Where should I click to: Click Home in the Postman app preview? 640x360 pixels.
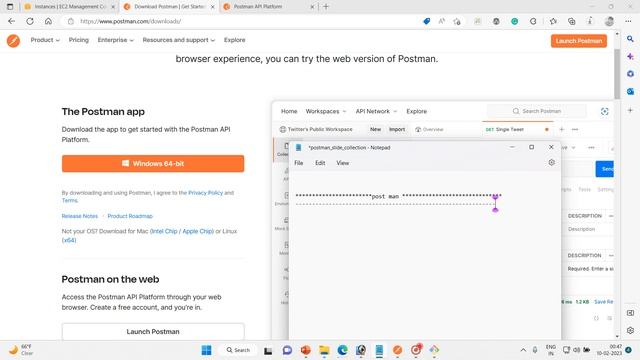[289, 111]
